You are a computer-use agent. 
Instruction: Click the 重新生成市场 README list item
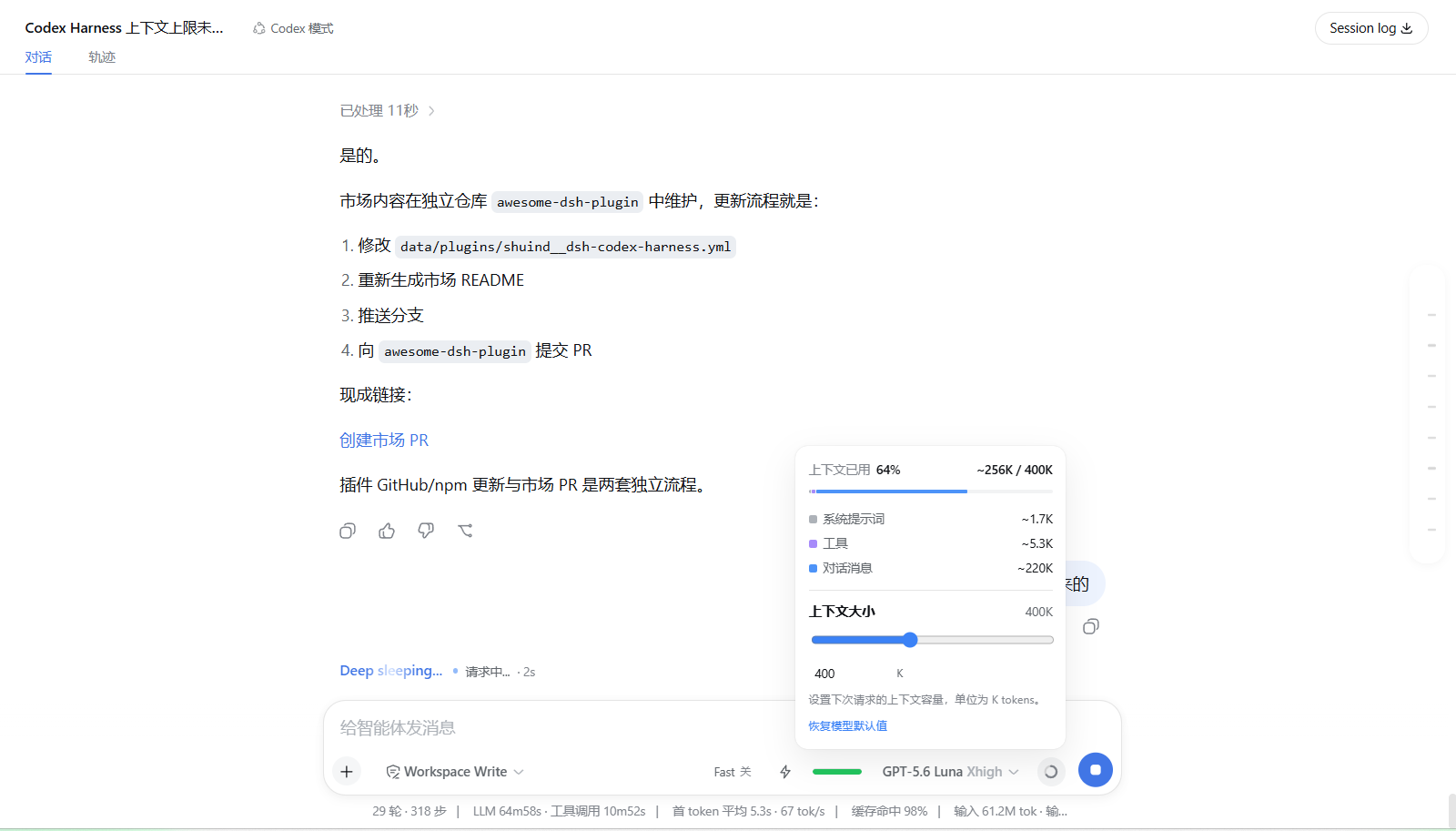click(440, 280)
